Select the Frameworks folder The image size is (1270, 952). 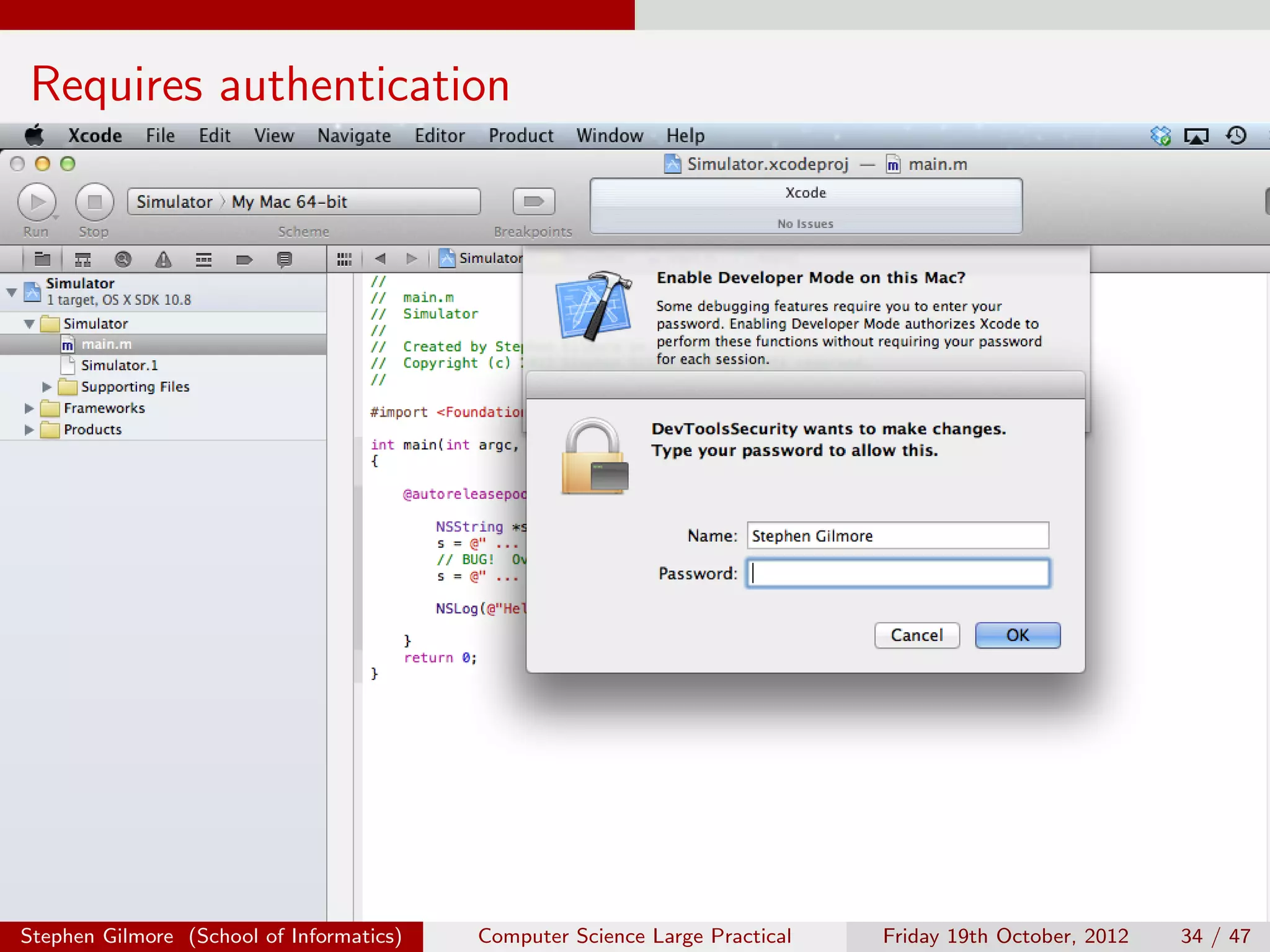[x=163, y=408]
